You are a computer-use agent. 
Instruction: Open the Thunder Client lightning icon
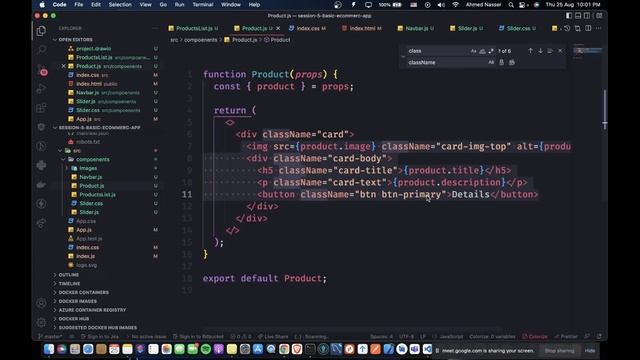click(x=41, y=203)
